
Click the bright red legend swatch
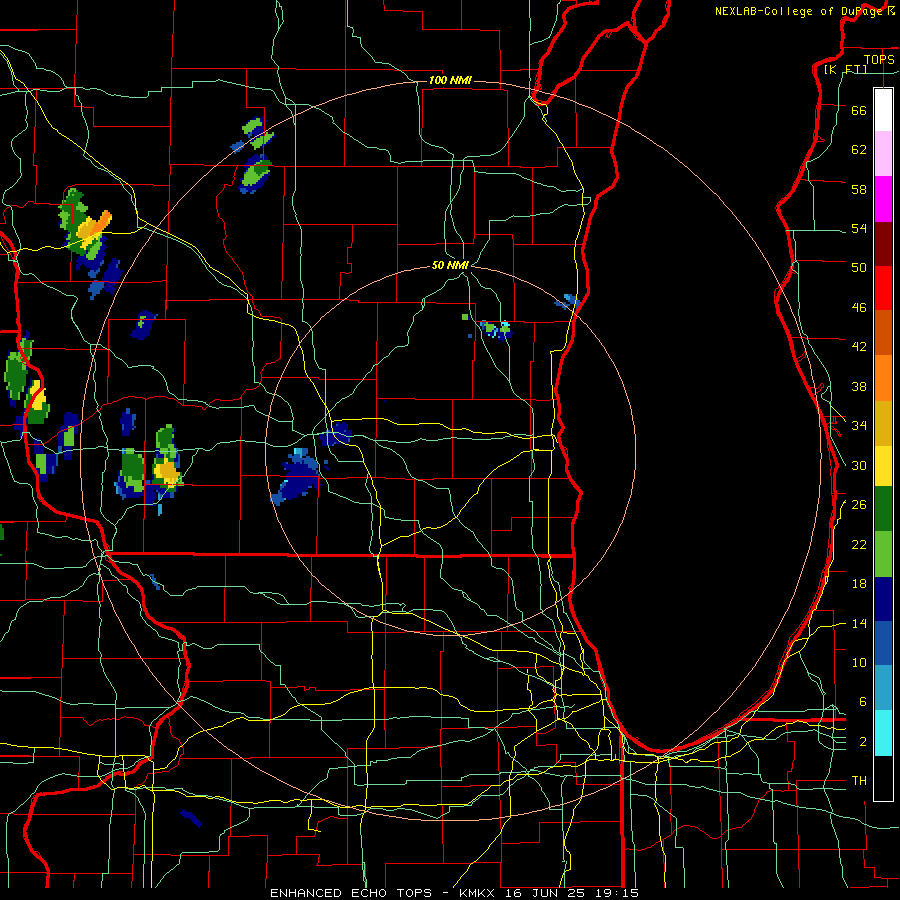click(883, 288)
